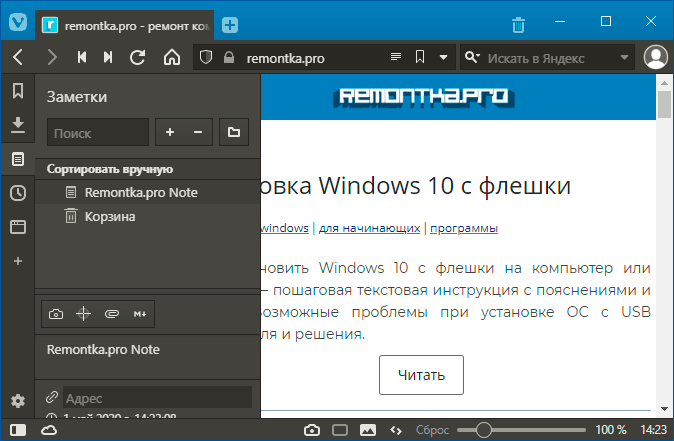Viewport: 674px width, 441px height.
Task: Open Notes panel in sidebar
Action: (18, 159)
